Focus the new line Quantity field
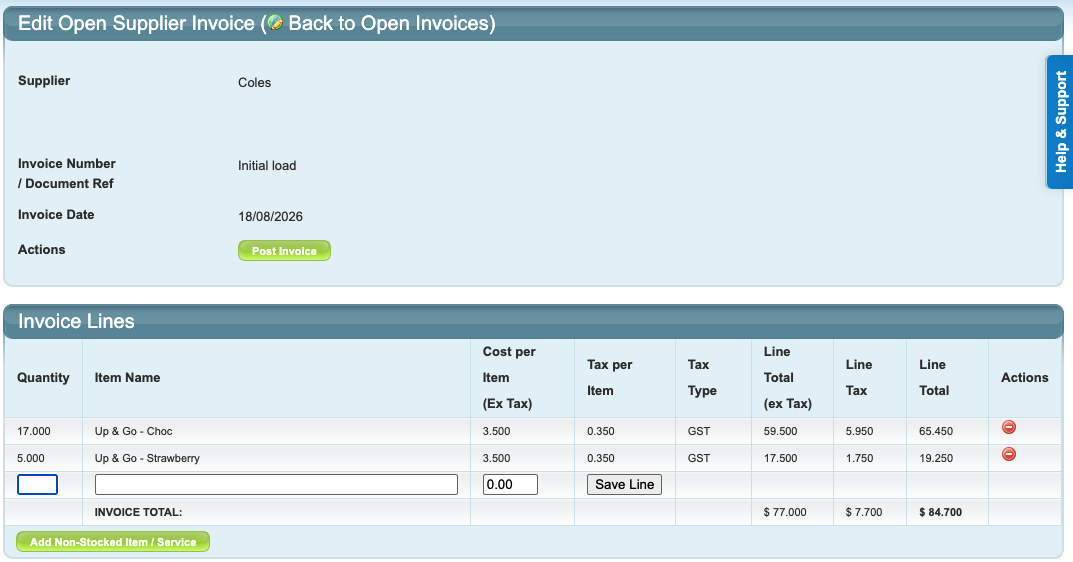The width and height of the screenshot is (1073, 562). [37, 485]
